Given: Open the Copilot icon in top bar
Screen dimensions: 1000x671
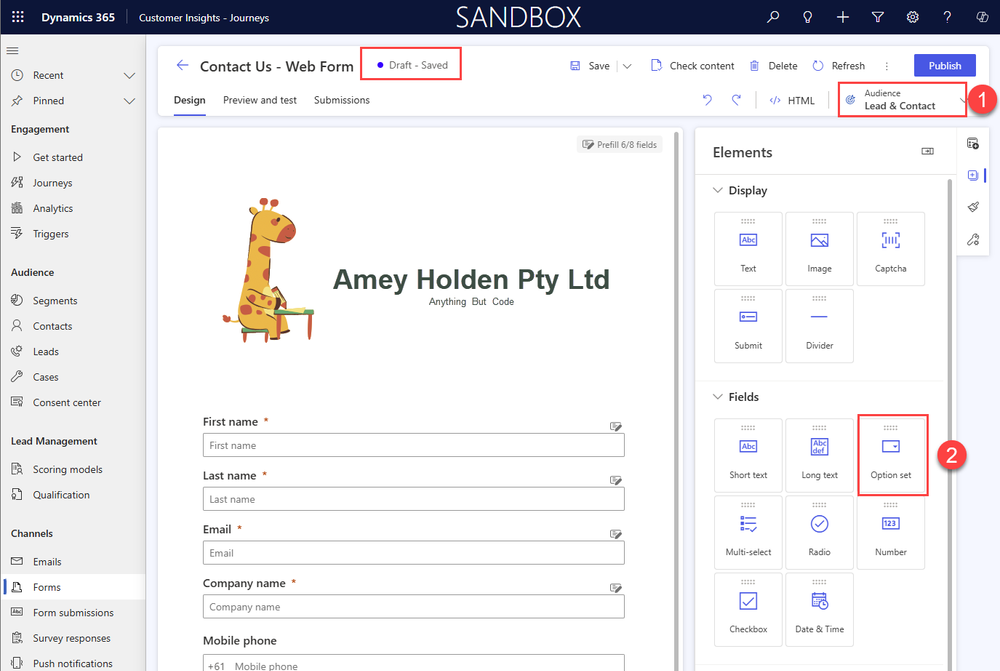Looking at the screenshot, I should point(982,17).
